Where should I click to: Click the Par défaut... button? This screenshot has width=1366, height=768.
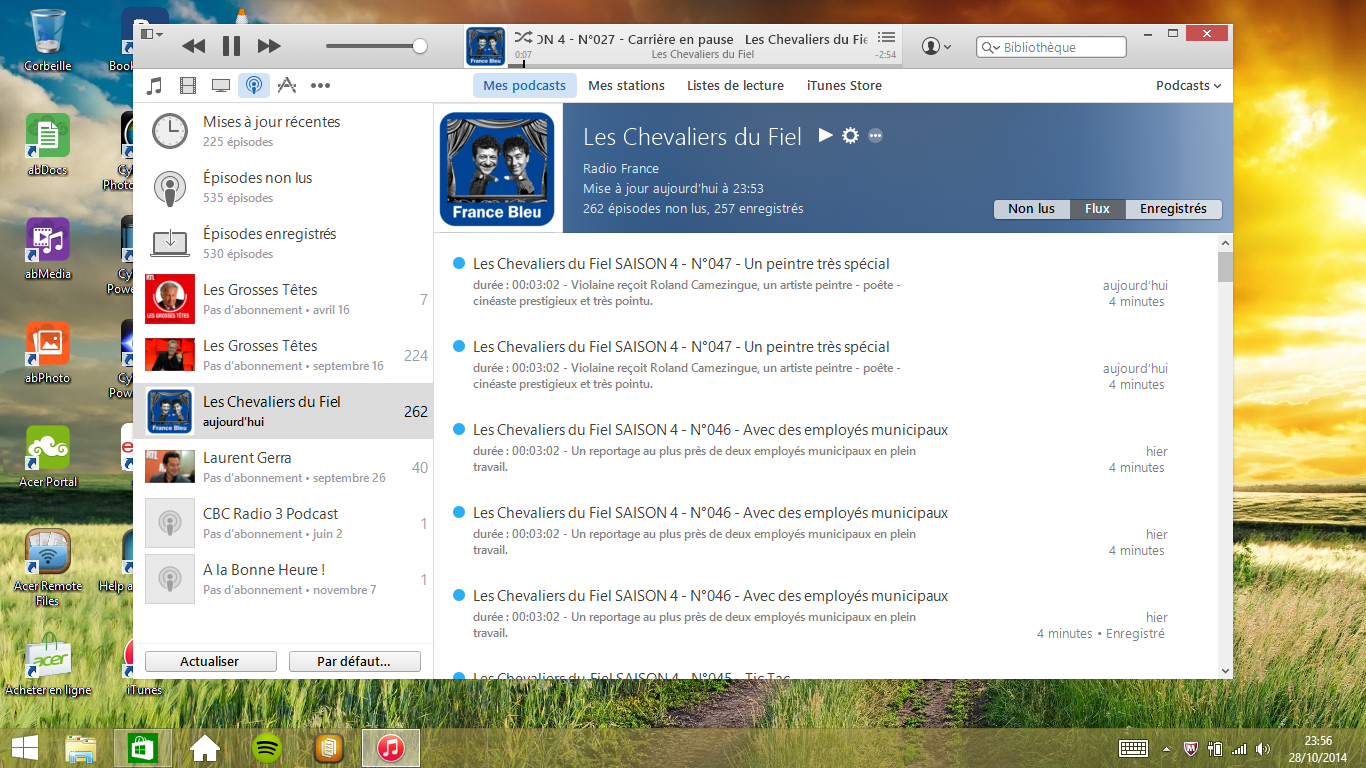tap(354, 661)
